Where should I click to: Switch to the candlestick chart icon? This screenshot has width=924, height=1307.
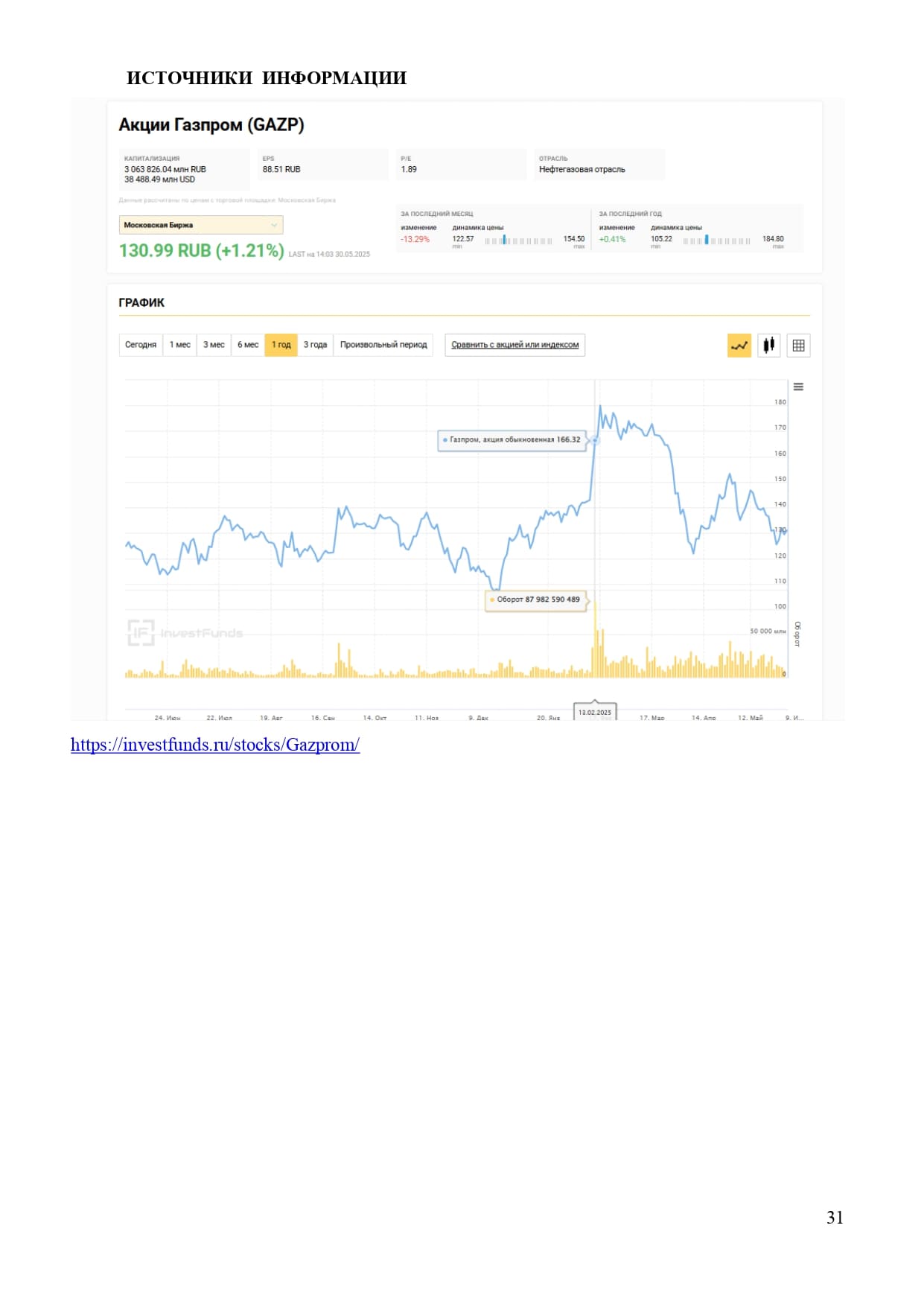768,346
